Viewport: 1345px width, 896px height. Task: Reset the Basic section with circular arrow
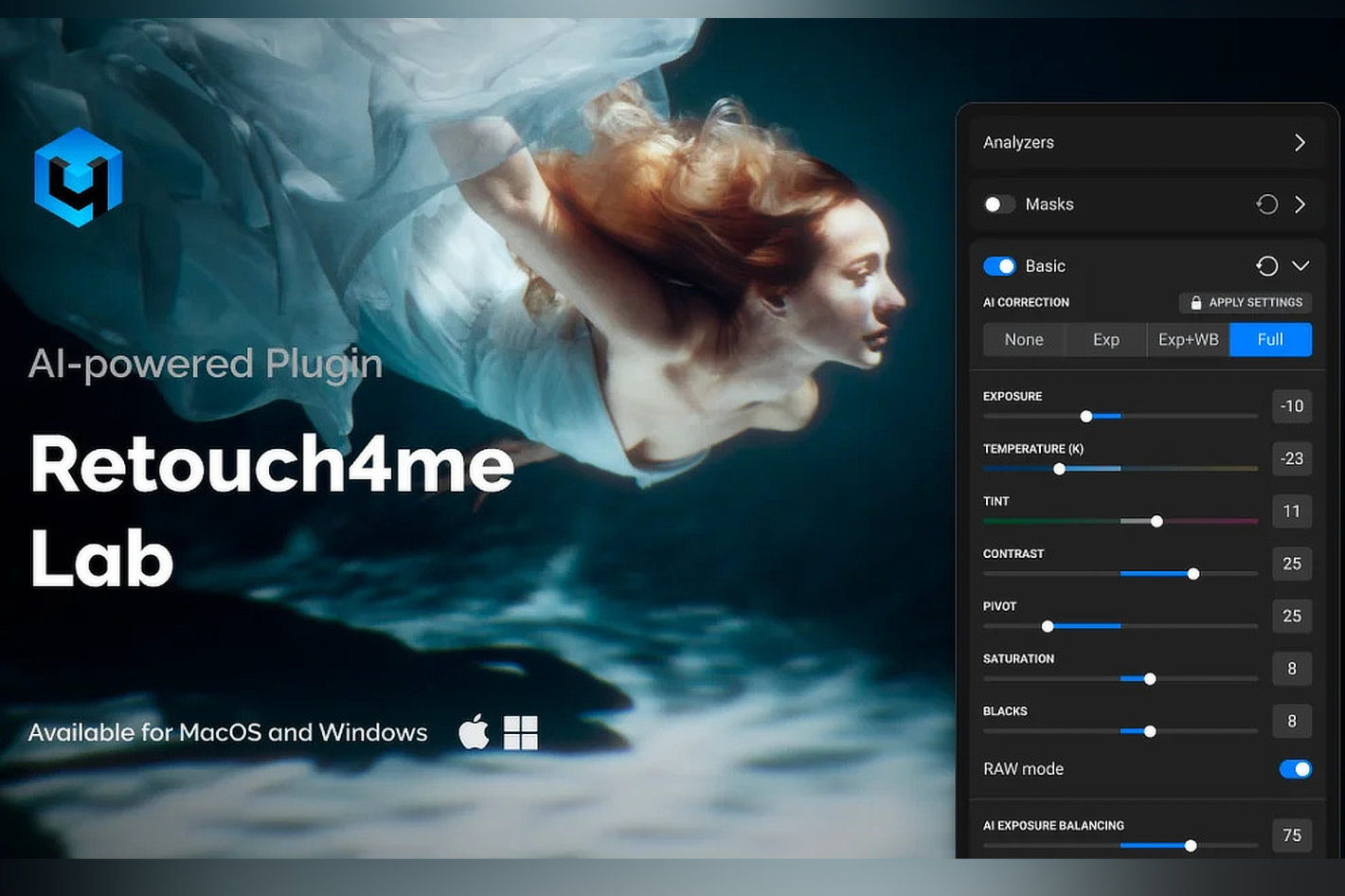click(1266, 266)
